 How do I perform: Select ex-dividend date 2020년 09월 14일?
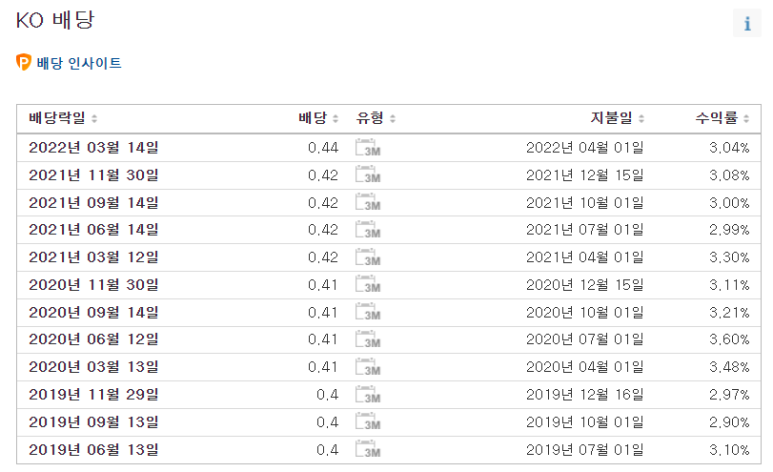pyautogui.click(x=94, y=313)
